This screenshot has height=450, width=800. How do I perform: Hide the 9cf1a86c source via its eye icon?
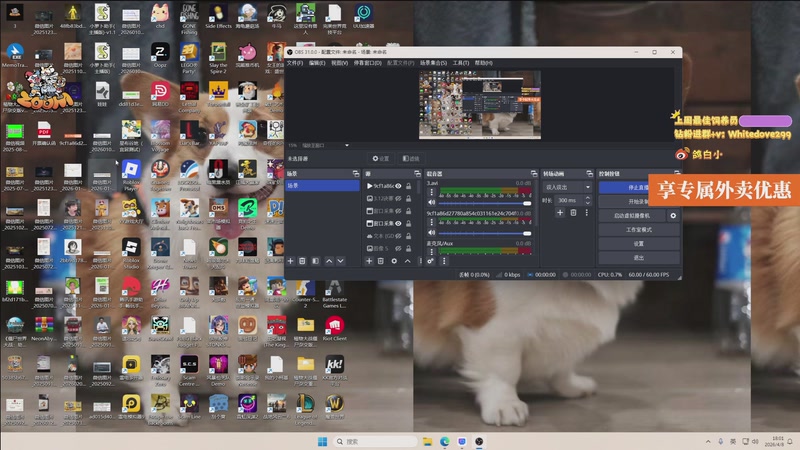pos(398,186)
